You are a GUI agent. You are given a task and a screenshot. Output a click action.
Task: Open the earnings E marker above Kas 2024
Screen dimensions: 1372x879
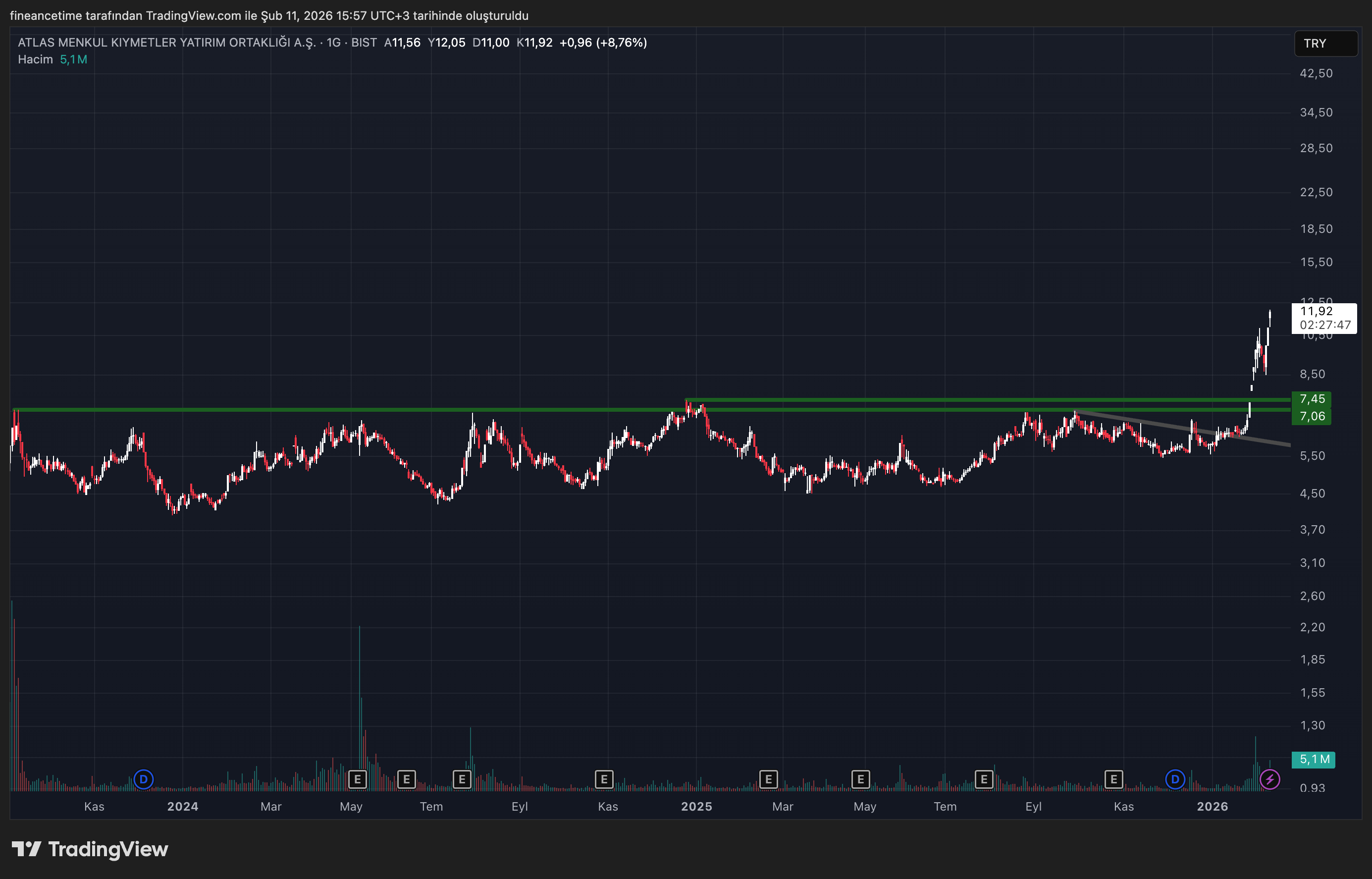604,779
